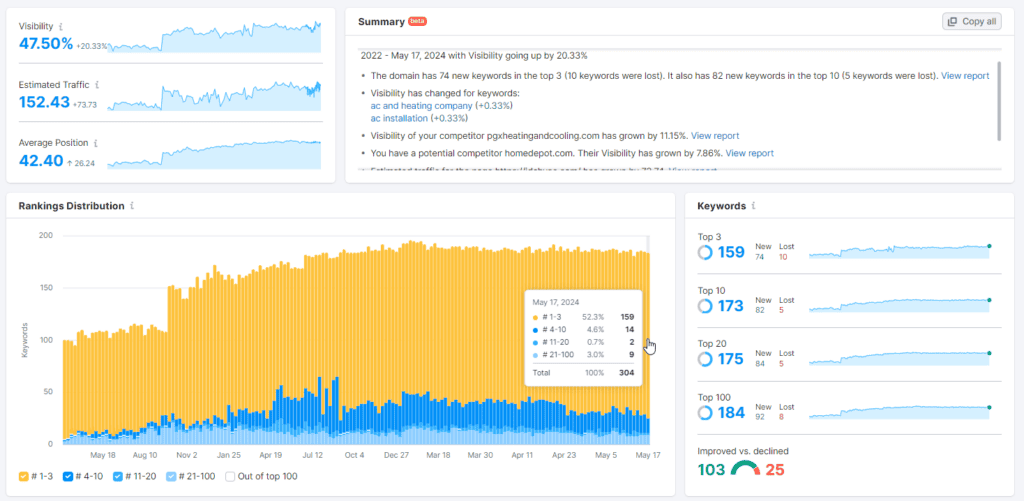Click the 42.40 average position value
This screenshot has height=501, width=1024.
(40, 161)
